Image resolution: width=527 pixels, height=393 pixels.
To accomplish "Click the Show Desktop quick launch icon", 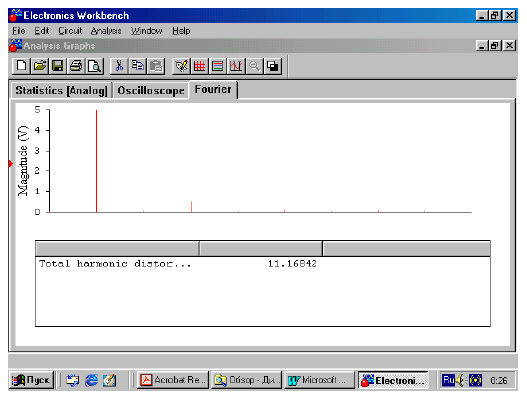I will (x=72, y=380).
